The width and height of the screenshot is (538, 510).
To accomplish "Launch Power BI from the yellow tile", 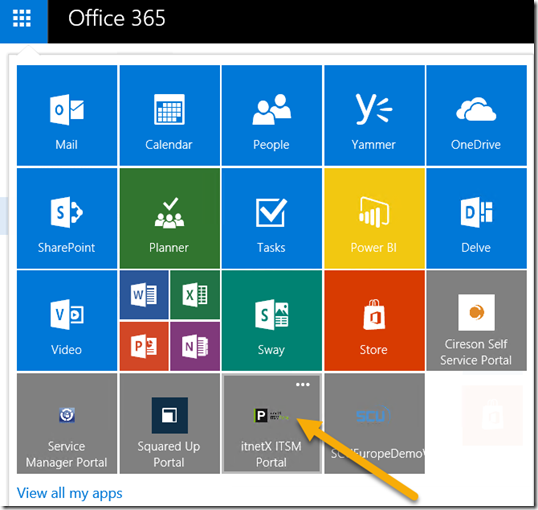I will (x=374, y=218).
